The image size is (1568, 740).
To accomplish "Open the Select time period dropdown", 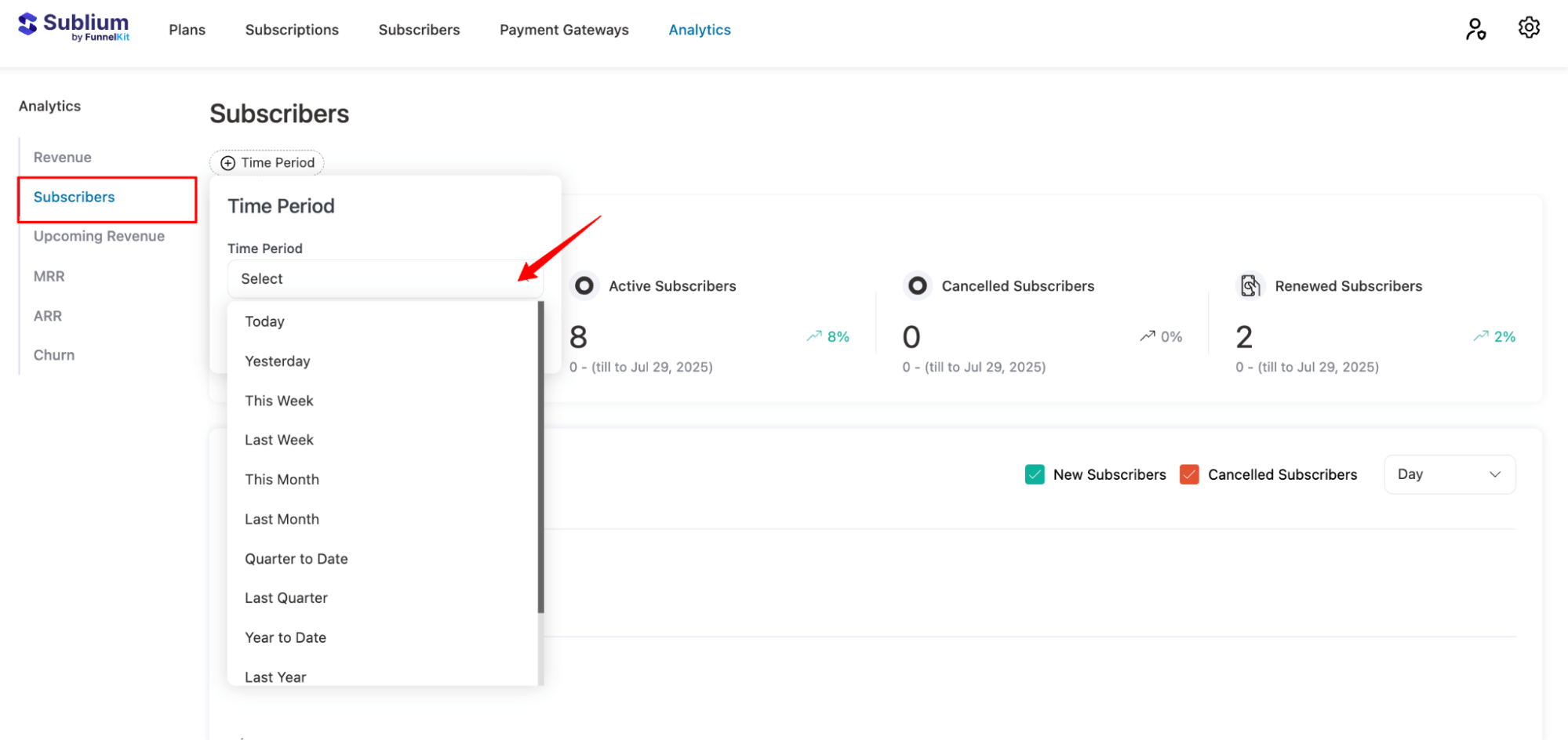I will tap(384, 278).
